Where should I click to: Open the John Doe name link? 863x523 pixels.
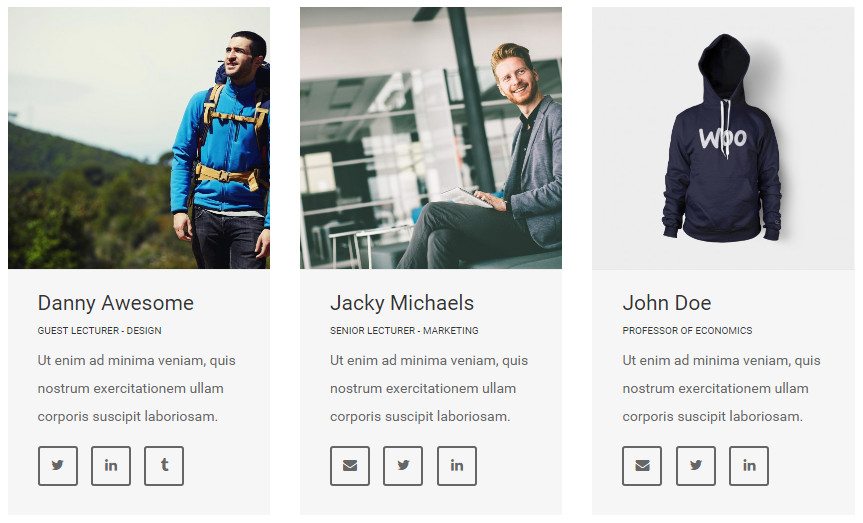[667, 303]
